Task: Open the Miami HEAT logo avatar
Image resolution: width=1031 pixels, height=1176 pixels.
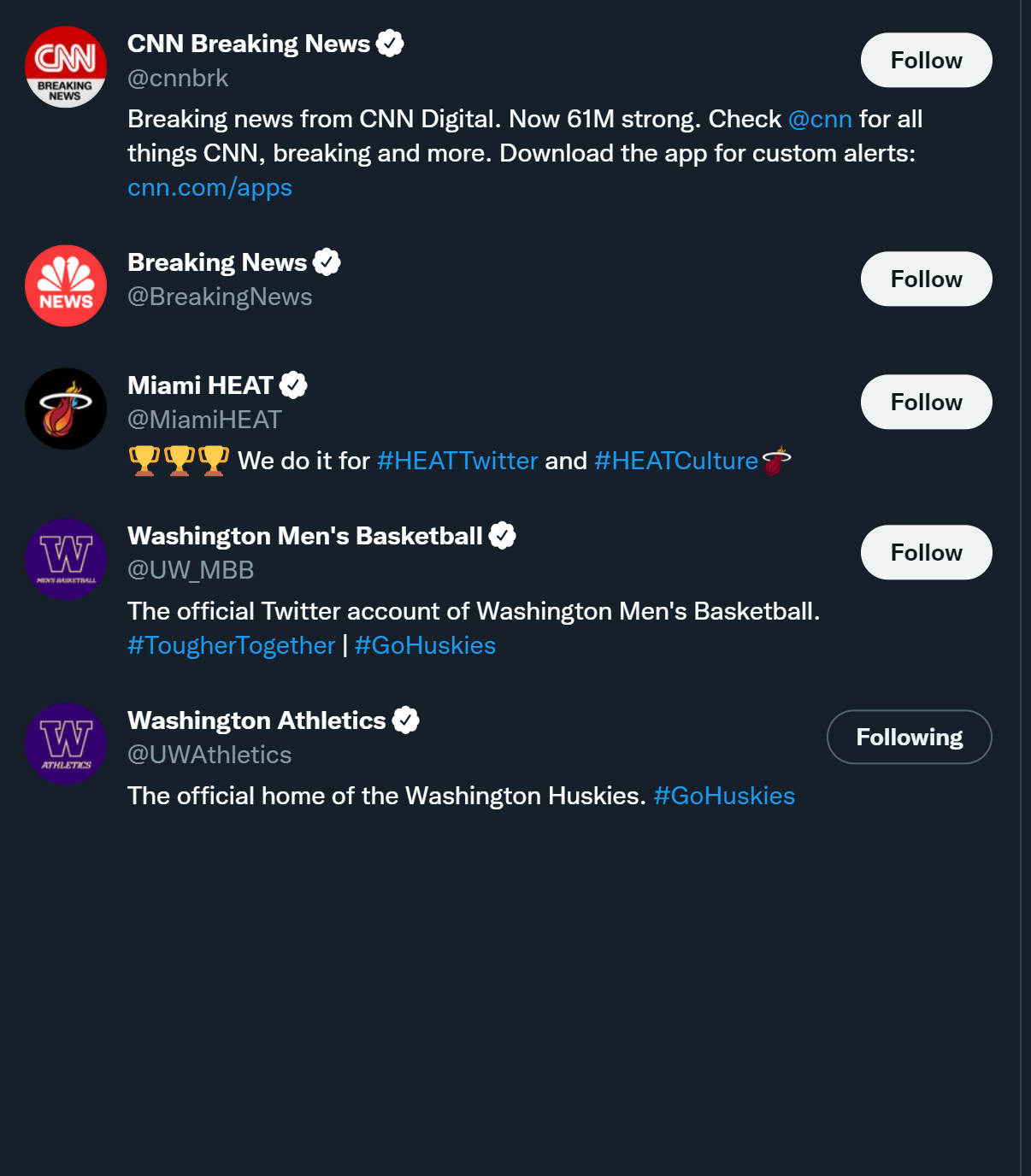Action: pyautogui.click(x=66, y=409)
